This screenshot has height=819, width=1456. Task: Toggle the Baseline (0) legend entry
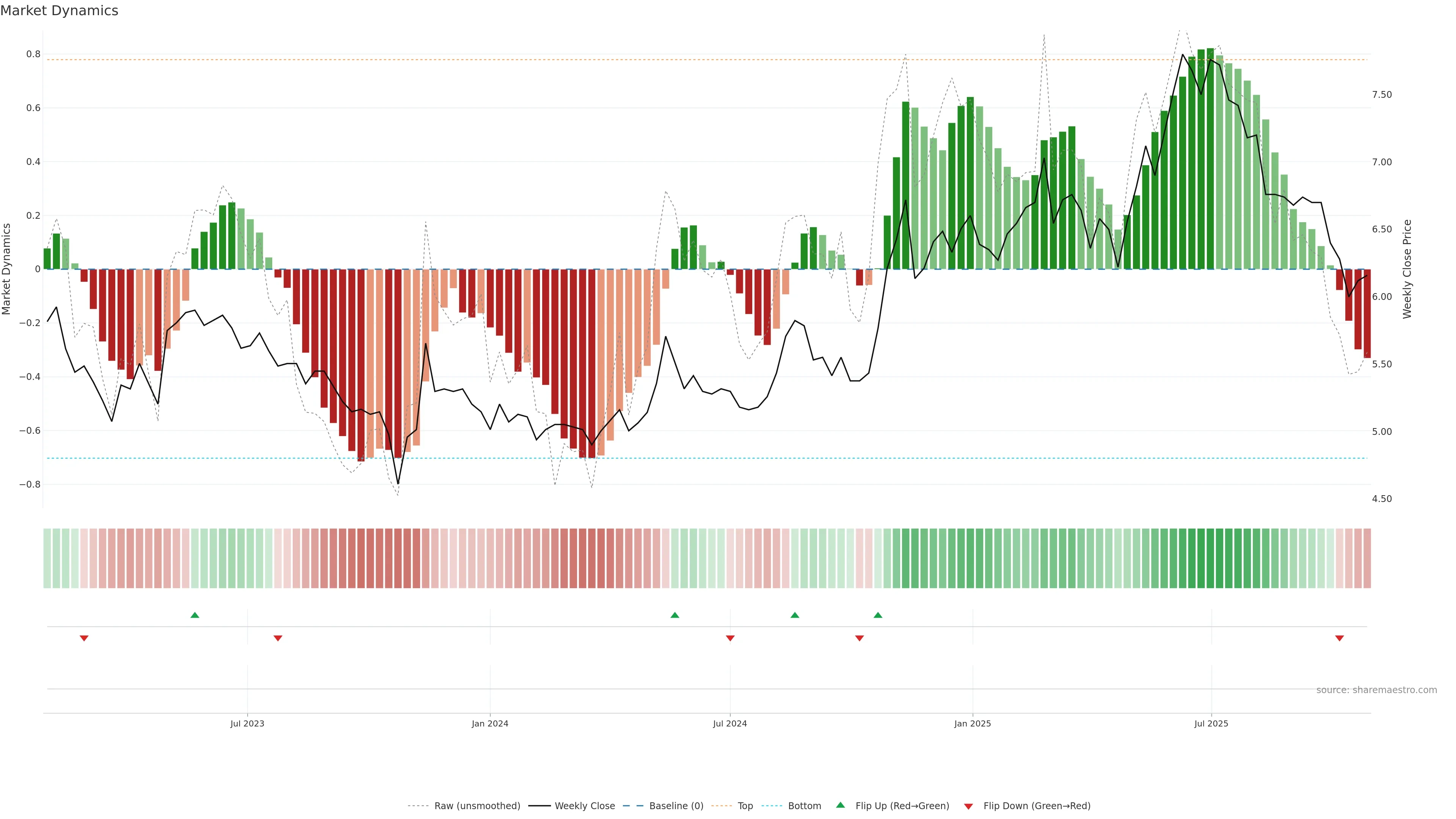(x=676, y=806)
